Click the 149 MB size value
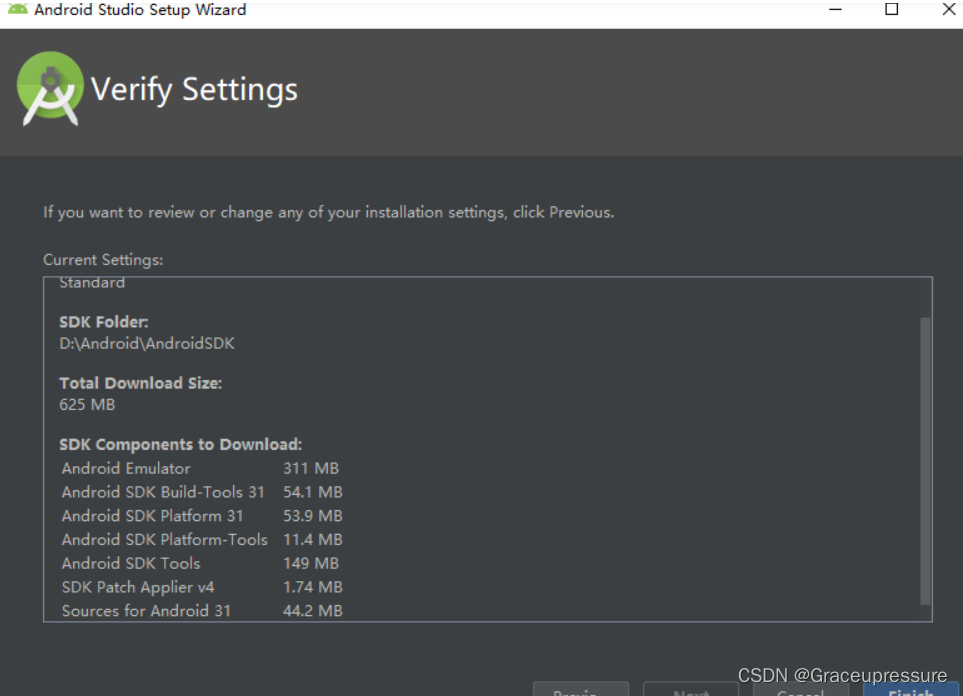The height and width of the screenshot is (696, 963). [x=311, y=563]
